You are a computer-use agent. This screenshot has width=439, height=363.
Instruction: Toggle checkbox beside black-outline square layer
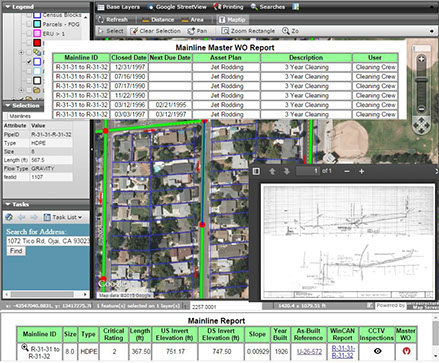click(x=29, y=80)
